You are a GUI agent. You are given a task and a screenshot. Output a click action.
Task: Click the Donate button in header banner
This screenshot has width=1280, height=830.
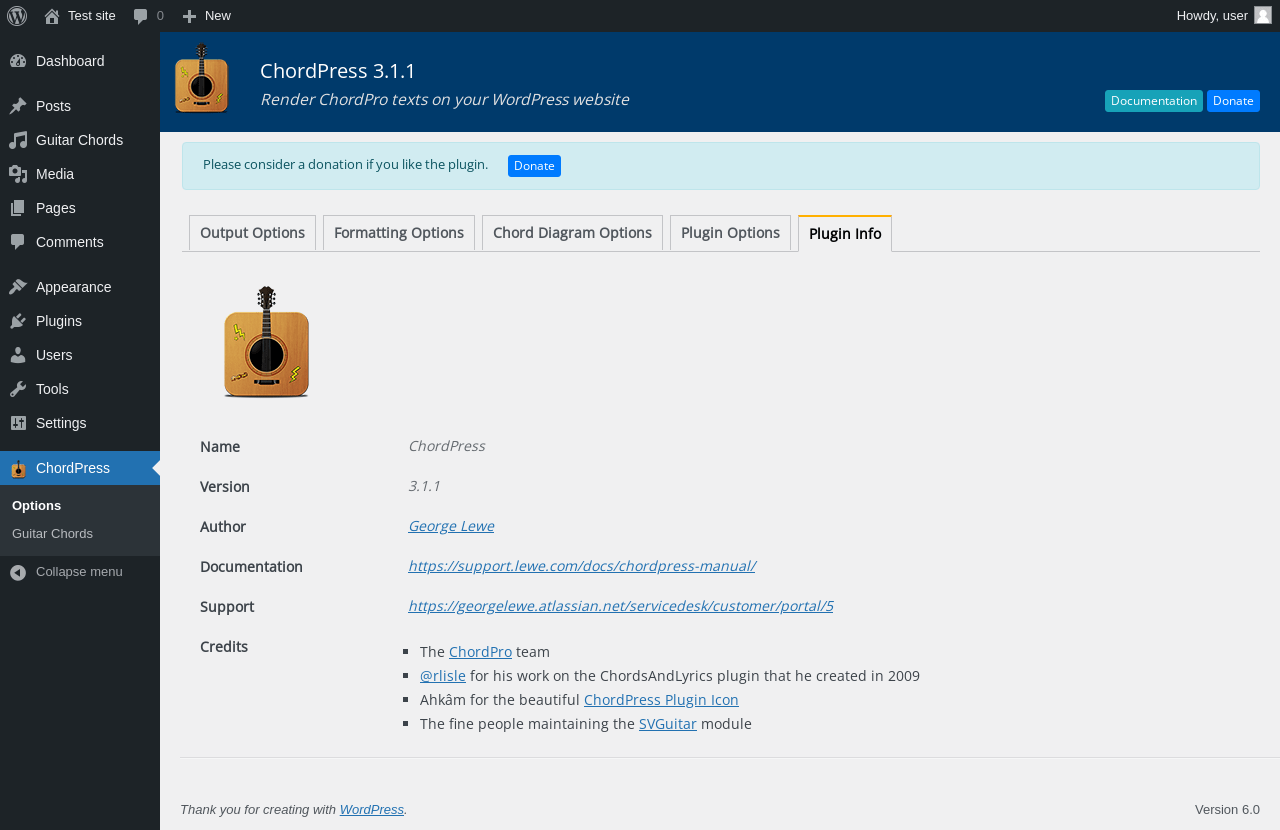coord(1233,101)
